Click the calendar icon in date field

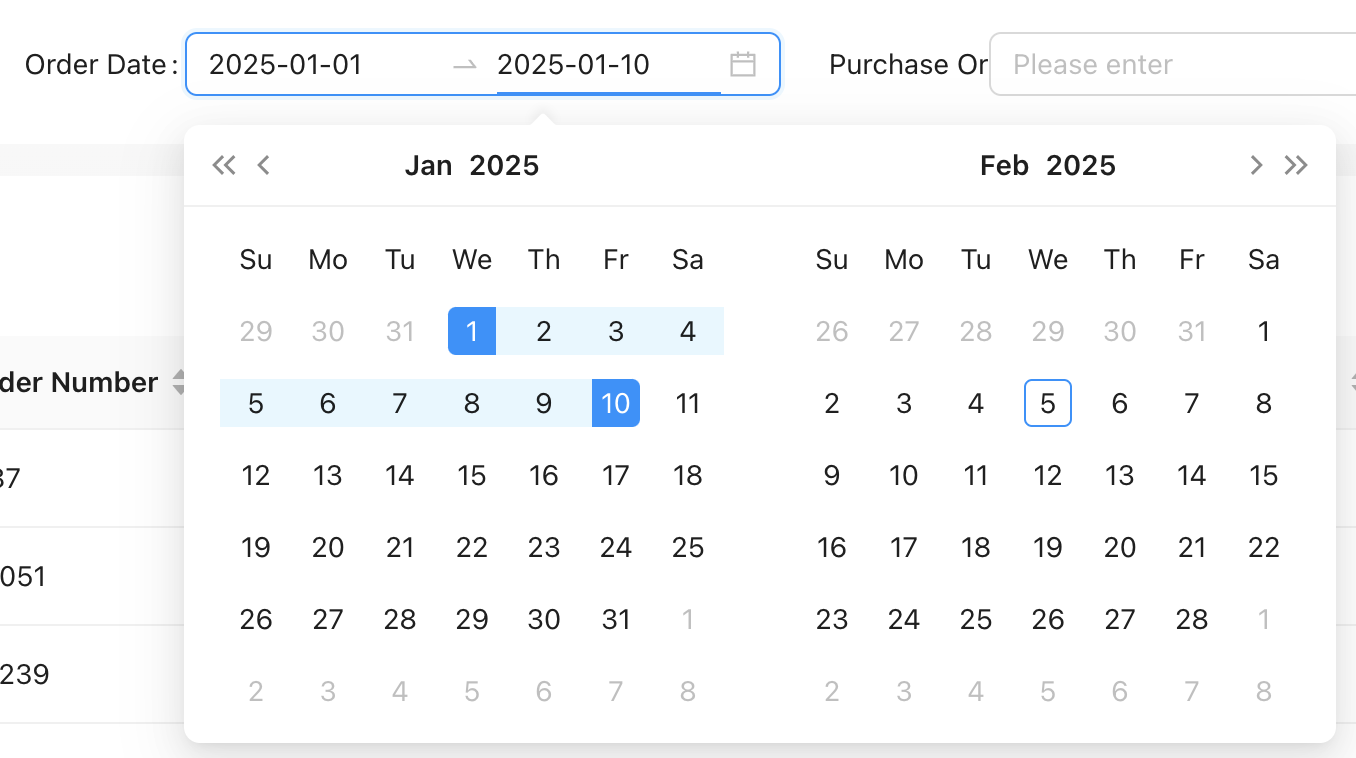743,65
